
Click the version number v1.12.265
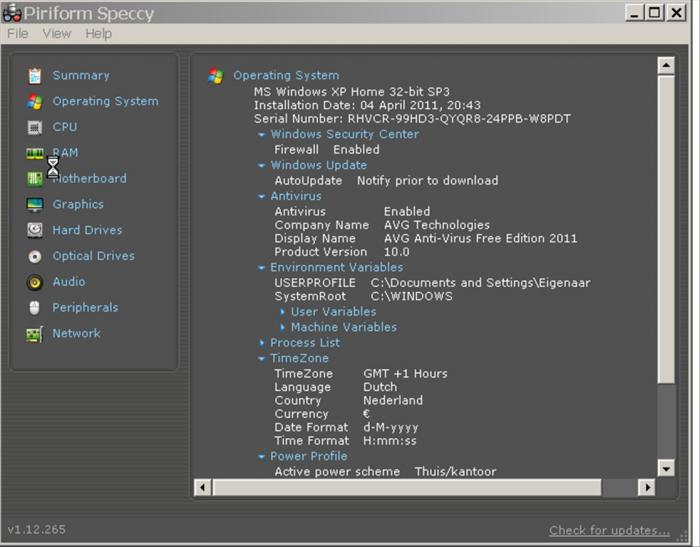pyautogui.click(x=37, y=530)
